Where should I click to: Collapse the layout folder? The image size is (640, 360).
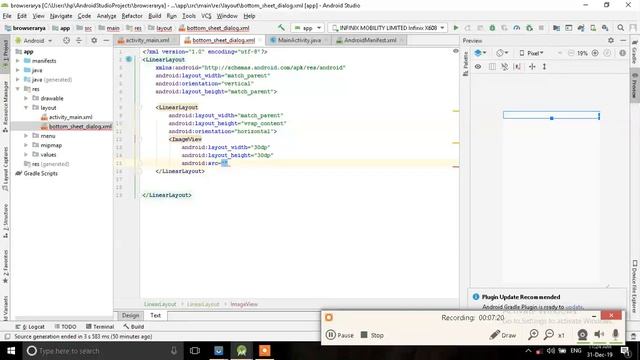tap(26, 107)
